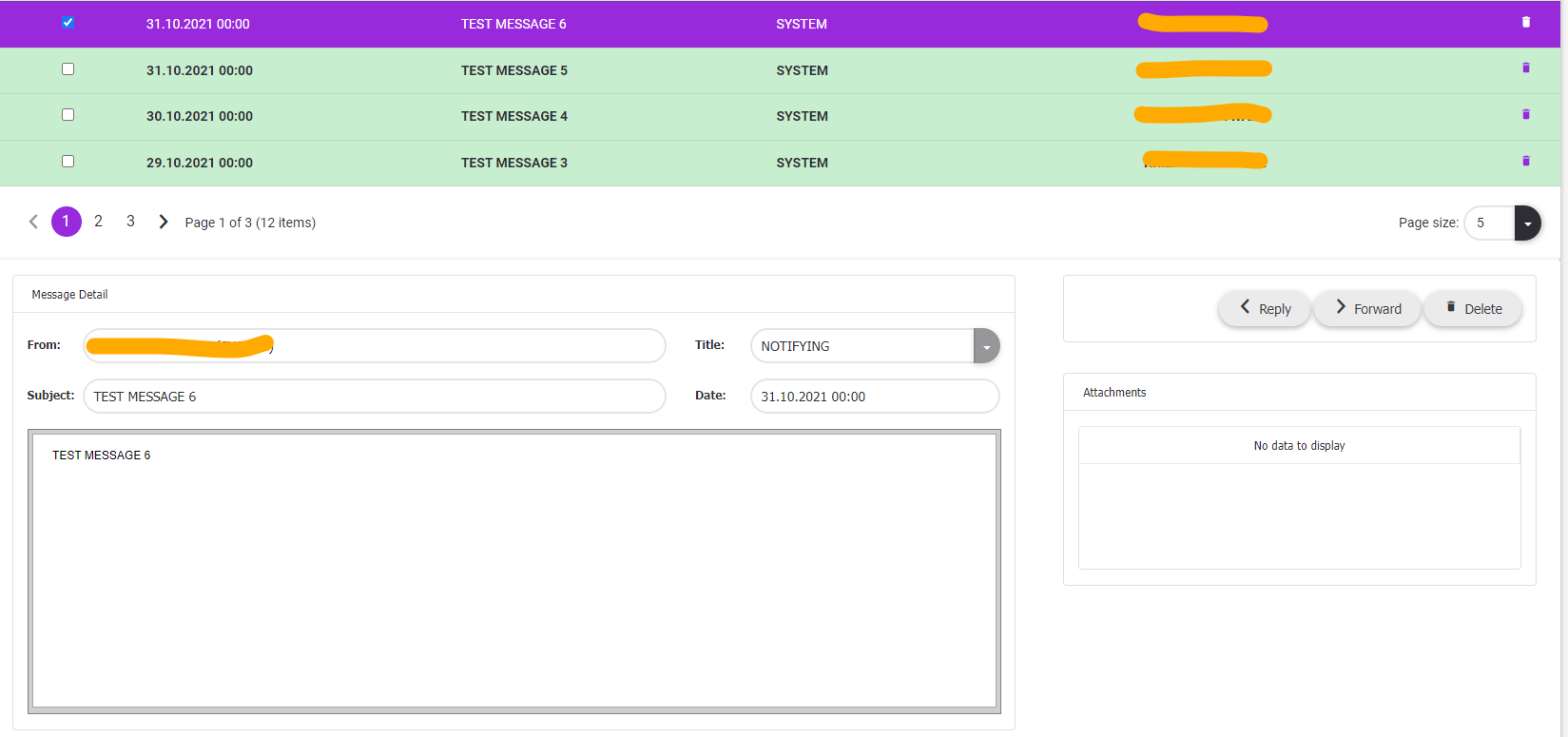Jump to page 2
This screenshot has width=1568, height=737.
point(98,222)
